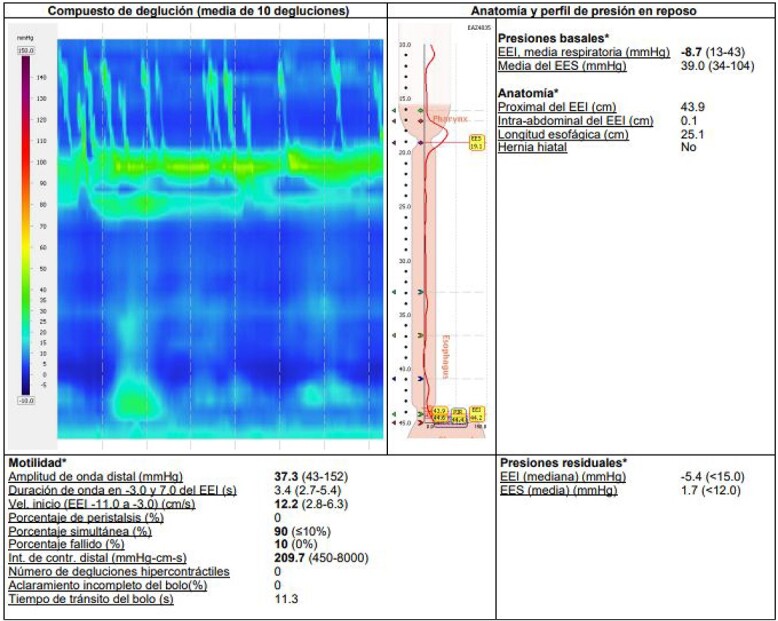This screenshot has height=621, width=778.
Task: Open 'Número de degluciones hipercontráctiles' label
Action: (x=119, y=571)
